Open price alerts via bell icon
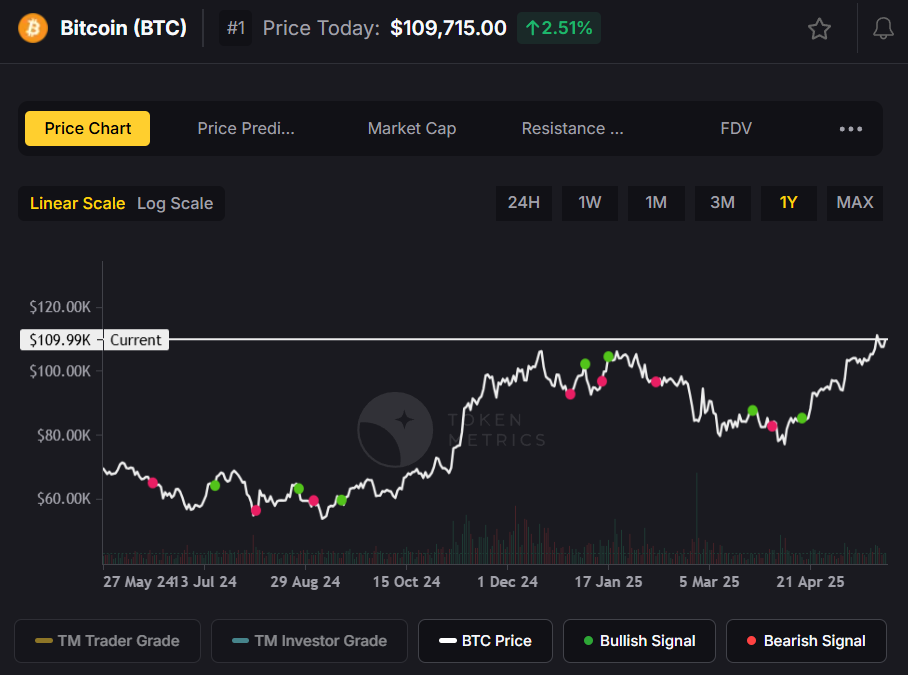 [x=883, y=28]
